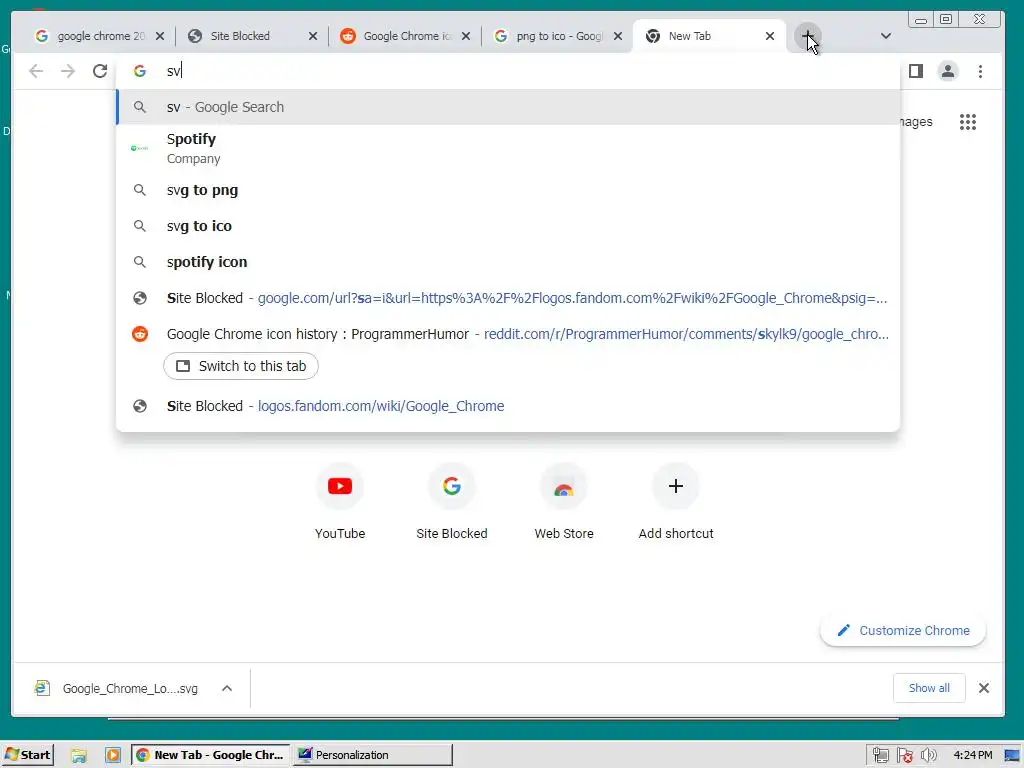
Task: Click the Customize Chrome button
Action: 903,630
